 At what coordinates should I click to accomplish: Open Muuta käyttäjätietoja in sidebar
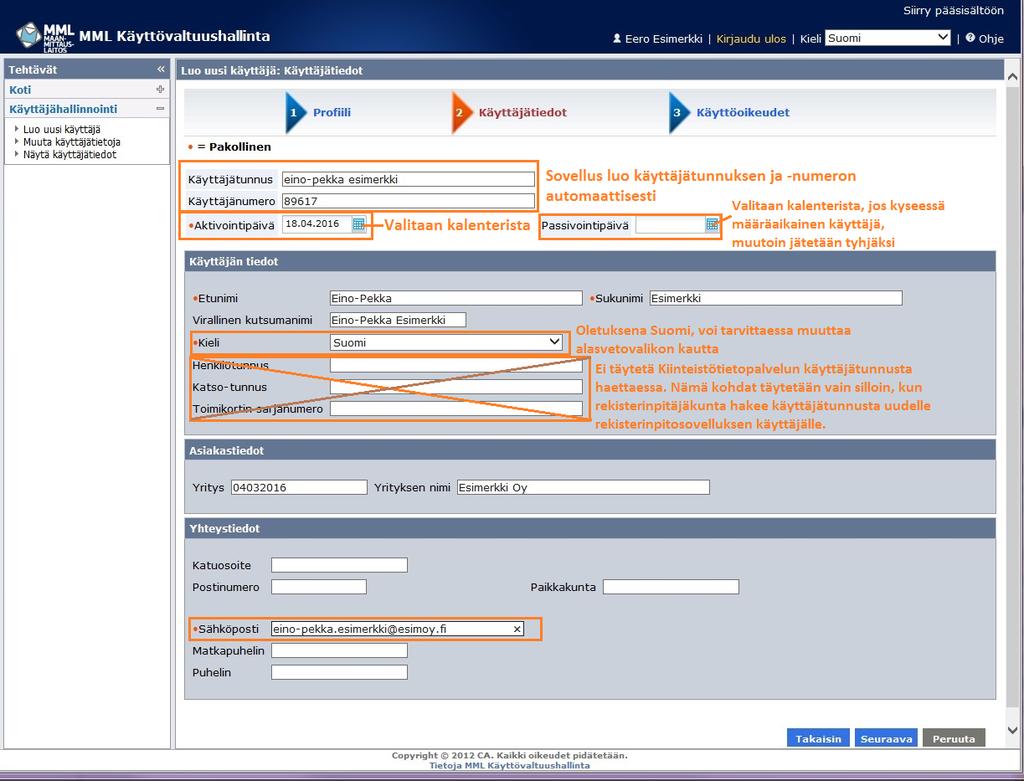tap(72, 142)
